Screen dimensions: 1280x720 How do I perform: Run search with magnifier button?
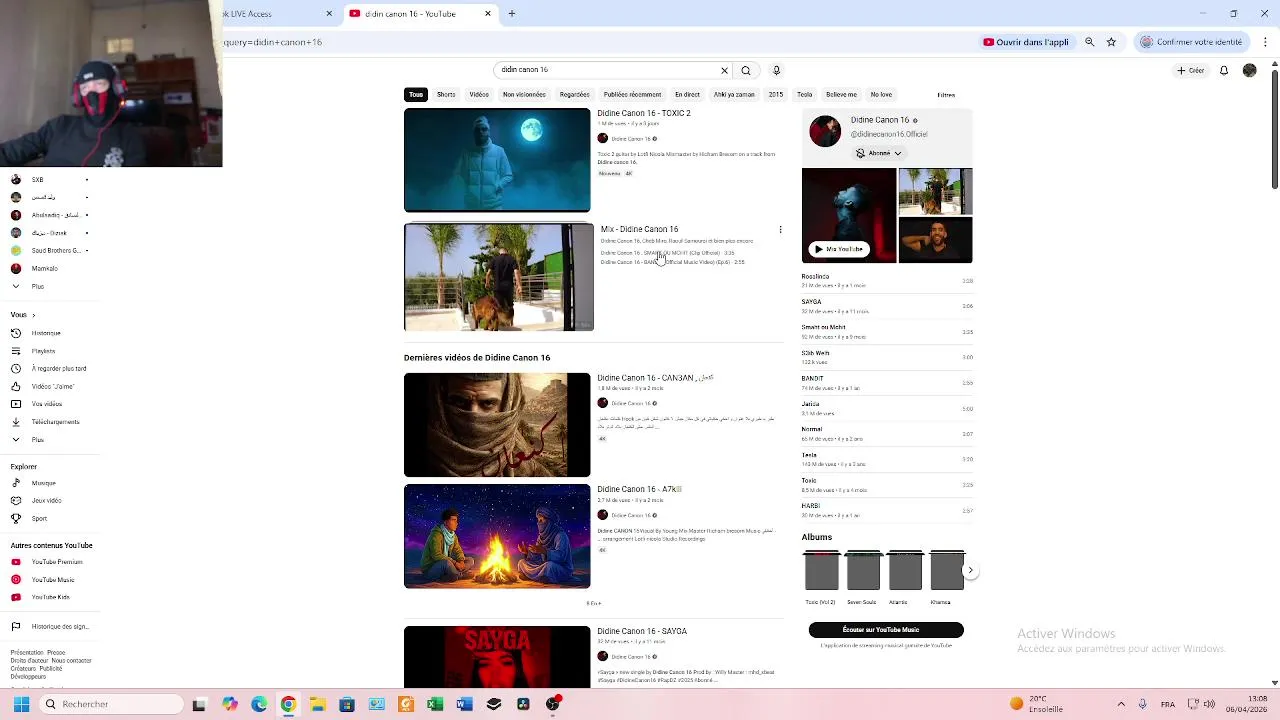click(746, 70)
